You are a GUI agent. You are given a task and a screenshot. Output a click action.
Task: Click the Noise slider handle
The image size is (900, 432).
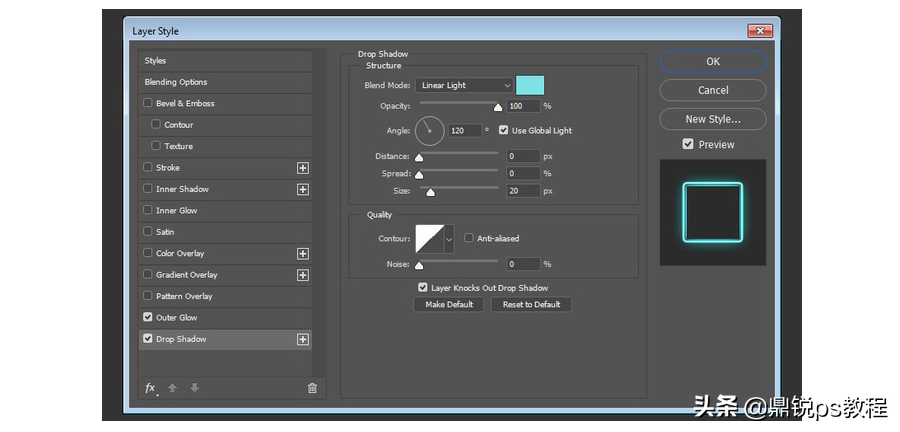419,265
